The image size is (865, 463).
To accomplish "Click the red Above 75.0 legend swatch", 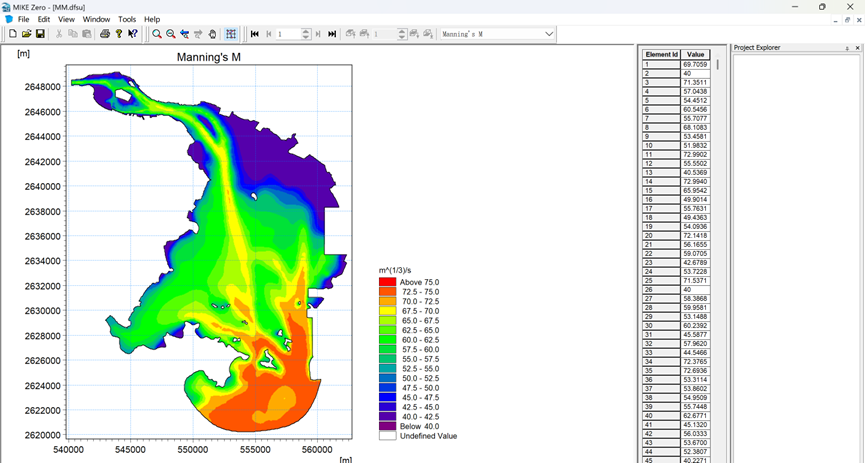I will click(x=387, y=283).
